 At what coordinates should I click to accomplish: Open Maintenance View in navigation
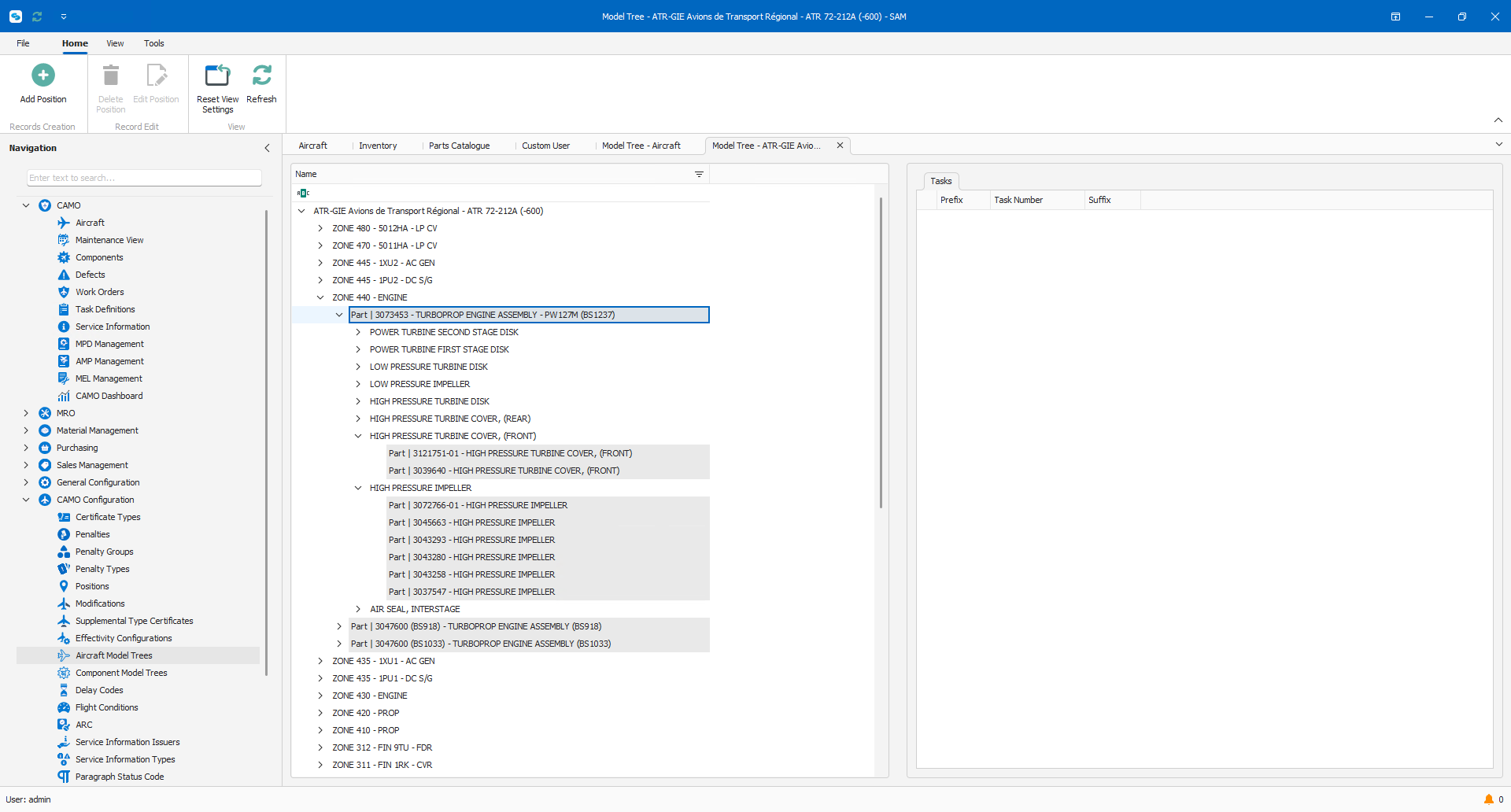[x=109, y=240]
